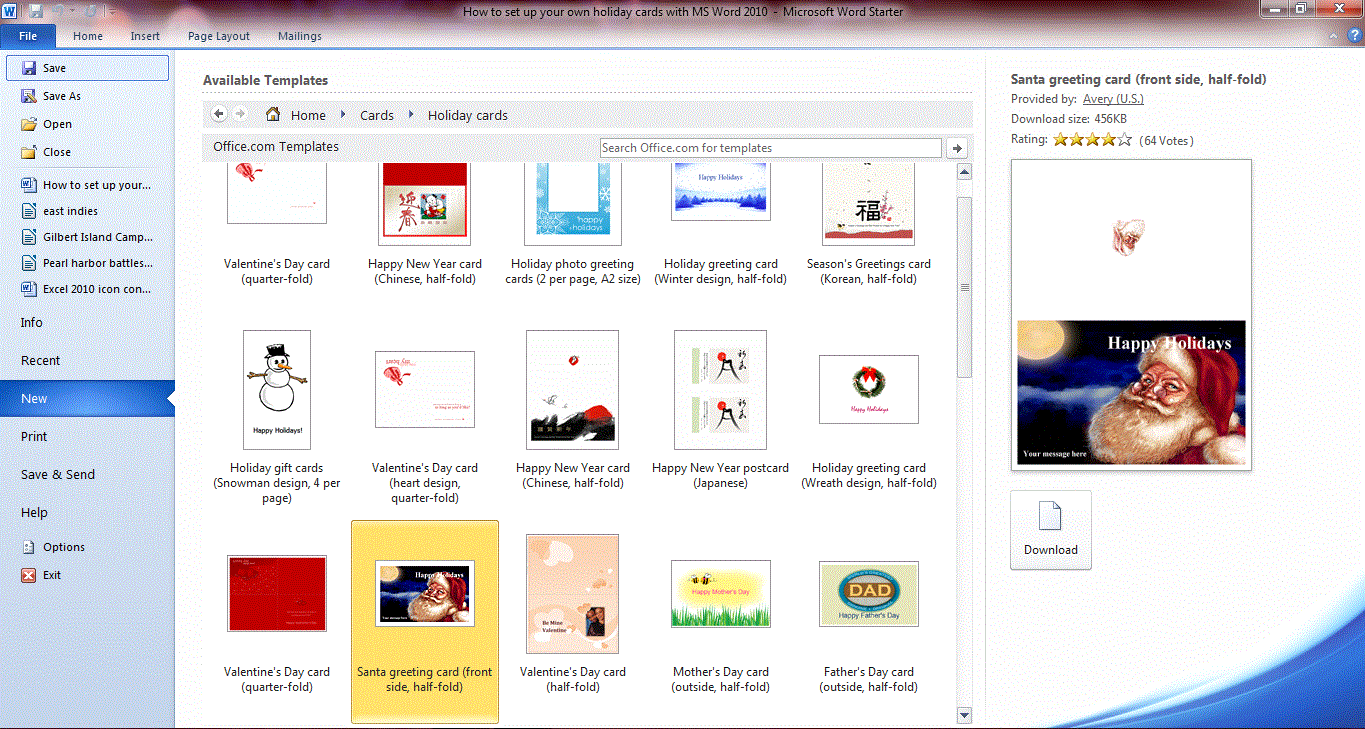
Task: Switch to the Insert ribbon tab
Action: pyautogui.click(x=145, y=36)
